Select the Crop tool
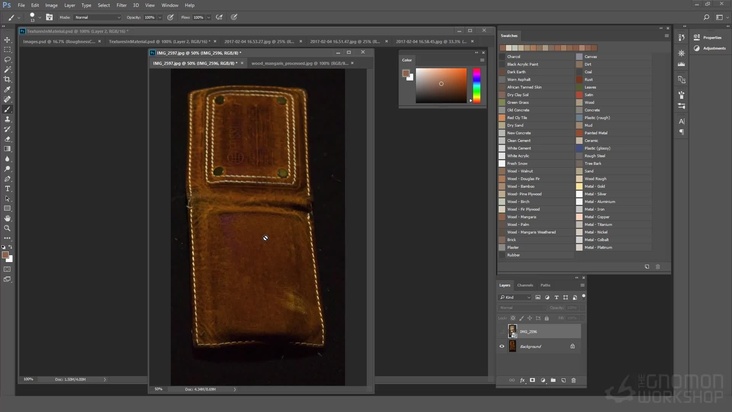732x412 pixels. (8, 79)
